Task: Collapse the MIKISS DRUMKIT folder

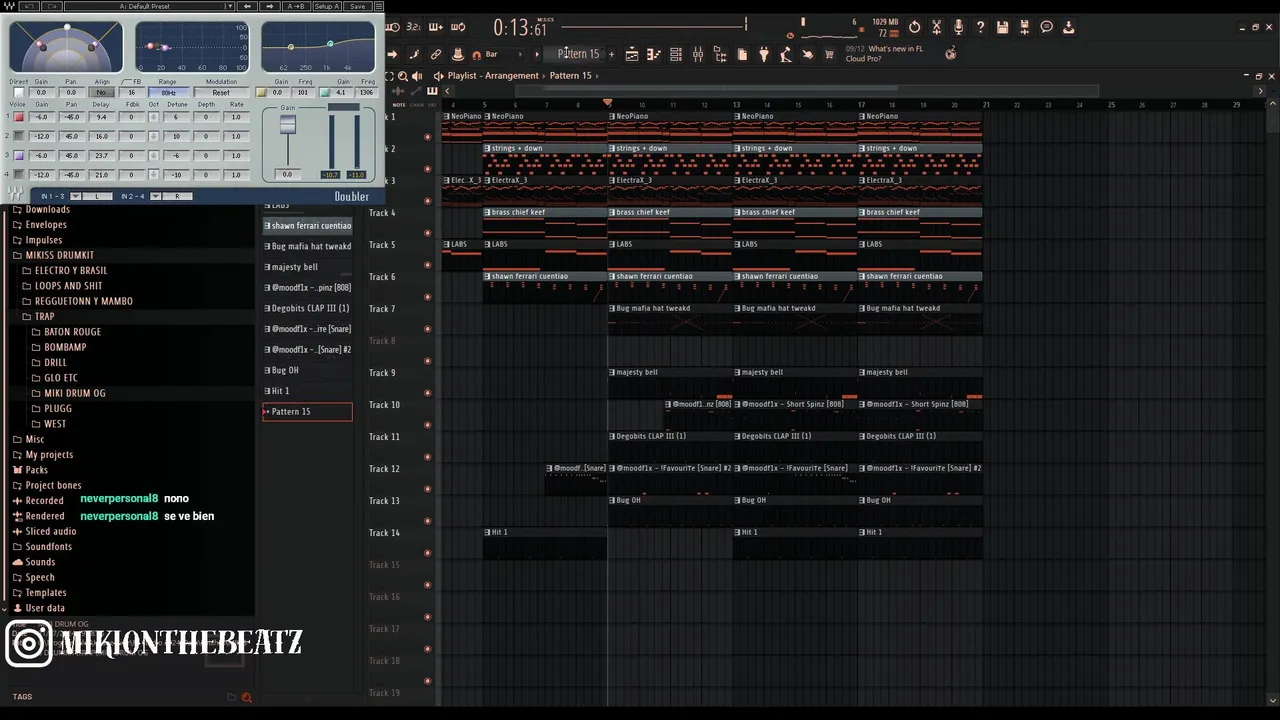Action: tap(59, 255)
